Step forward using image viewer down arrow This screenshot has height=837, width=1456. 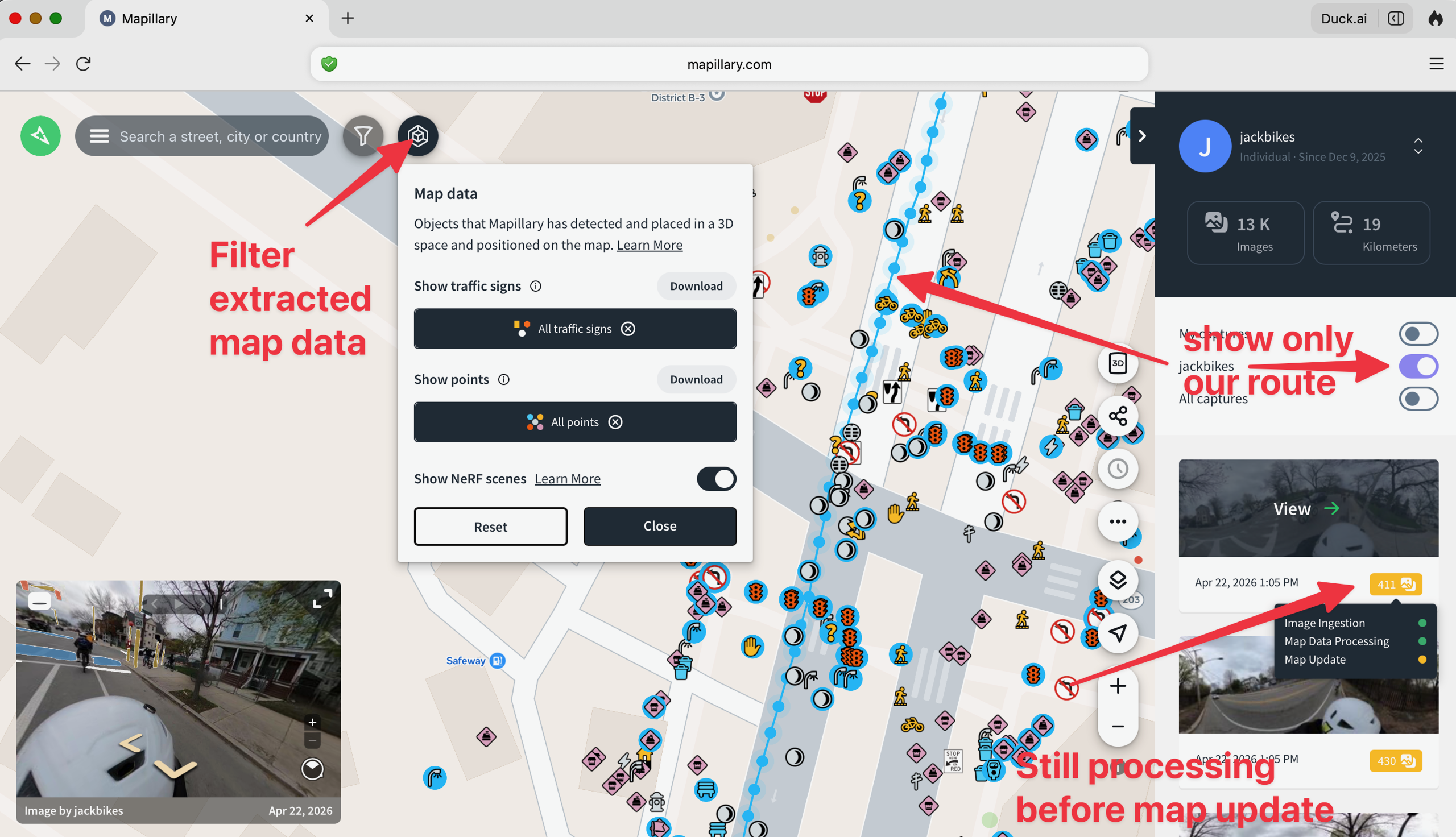point(175,769)
